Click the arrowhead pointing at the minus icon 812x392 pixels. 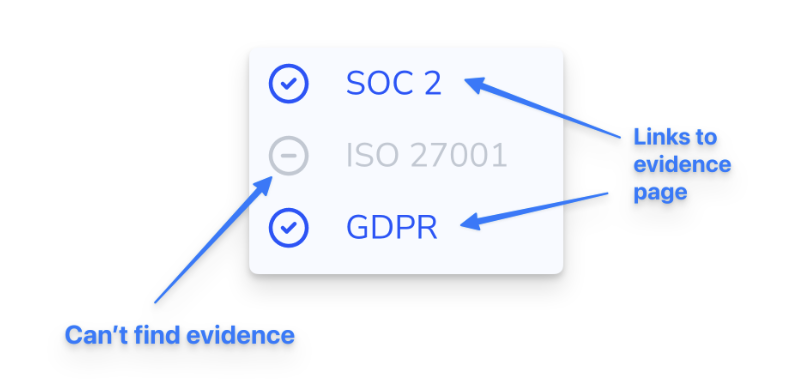point(264,185)
